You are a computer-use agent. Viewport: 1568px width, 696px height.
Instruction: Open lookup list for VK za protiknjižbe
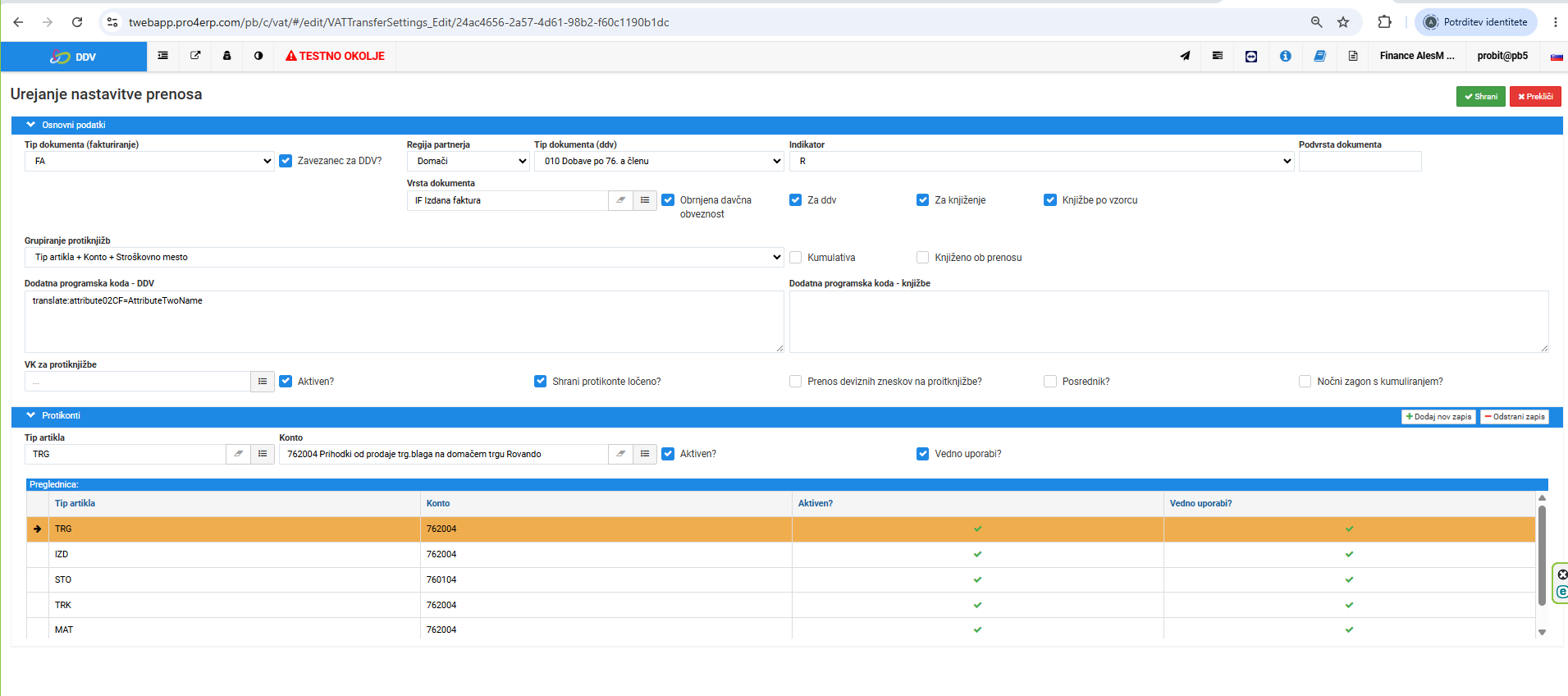coord(263,382)
